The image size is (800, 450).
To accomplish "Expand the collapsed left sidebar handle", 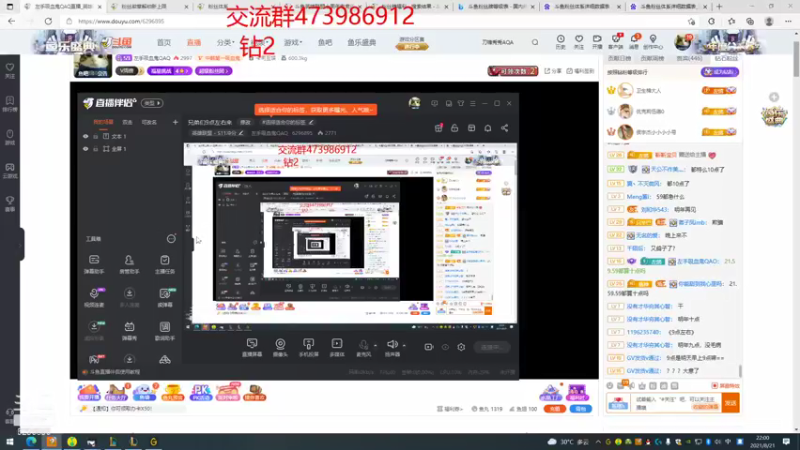I will (20, 244).
